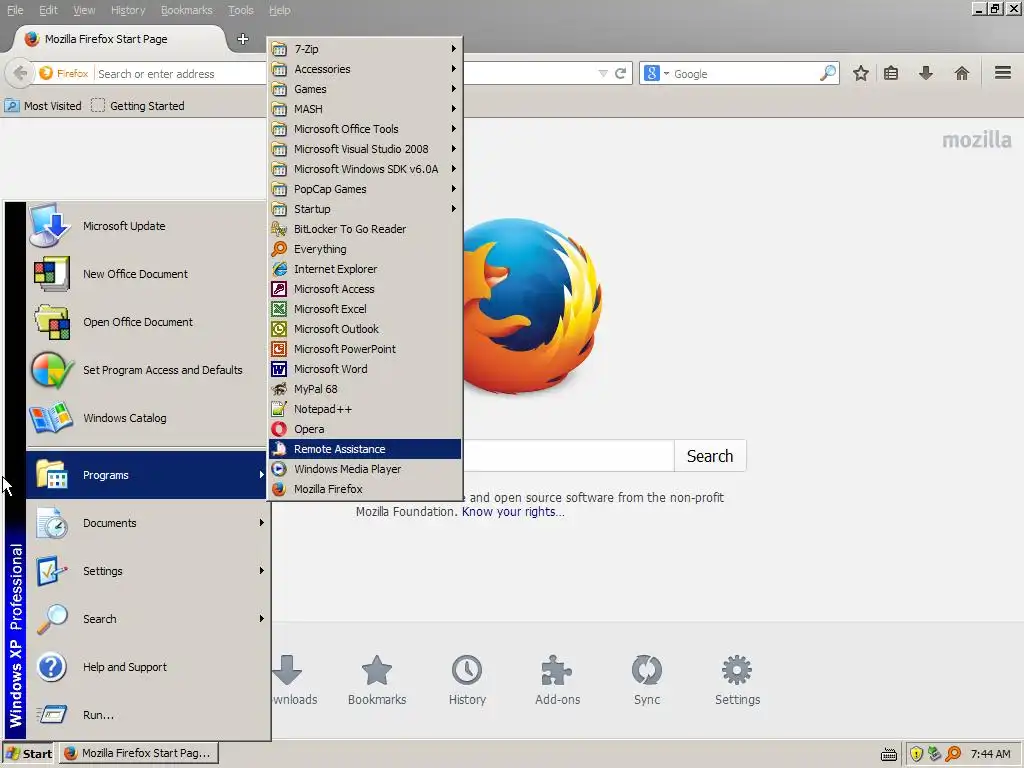Open Notepad++ from Programs menu
Viewport: 1024px width, 768px height.
[364, 409]
